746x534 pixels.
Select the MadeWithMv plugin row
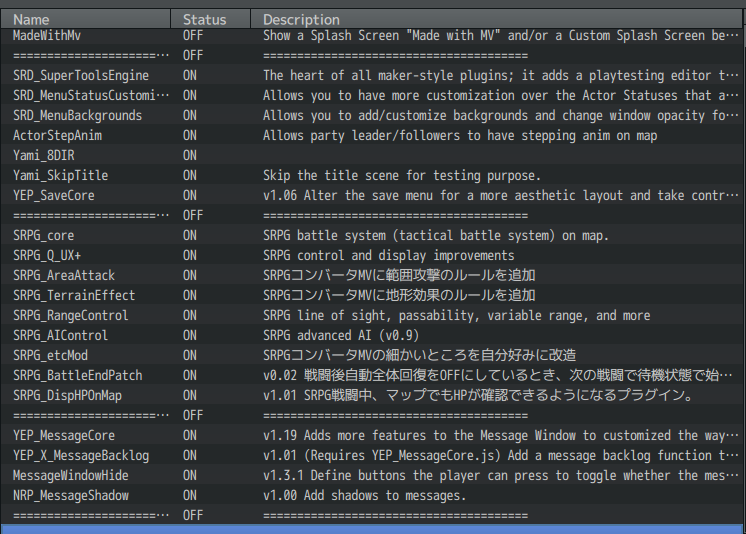pyautogui.click(x=372, y=36)
